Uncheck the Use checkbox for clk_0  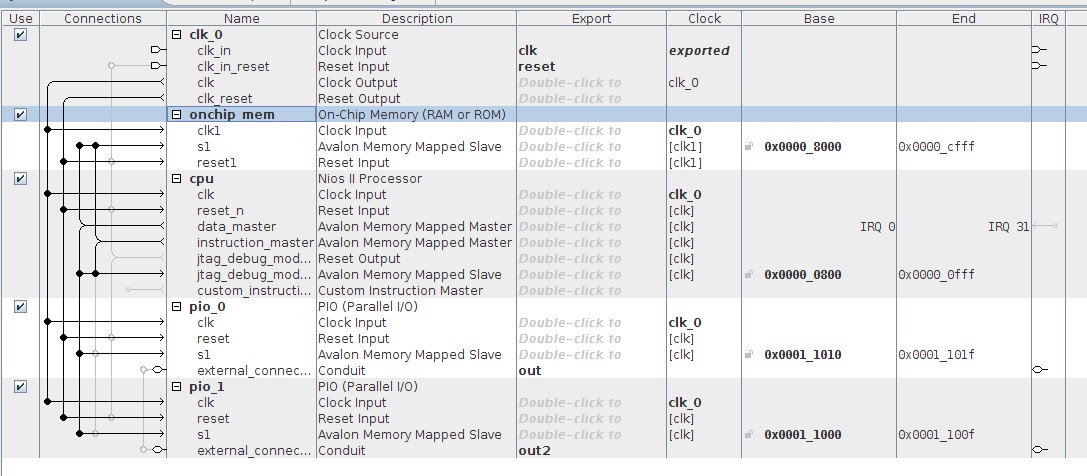20,34
